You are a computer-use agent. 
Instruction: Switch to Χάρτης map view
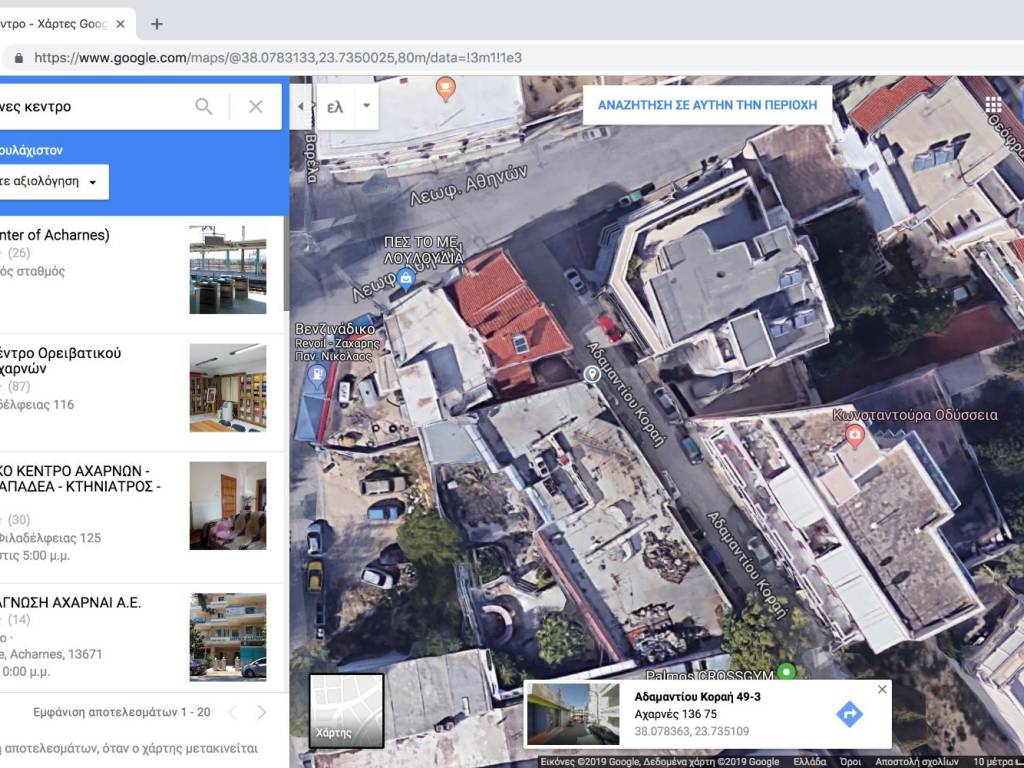(346, 710)
